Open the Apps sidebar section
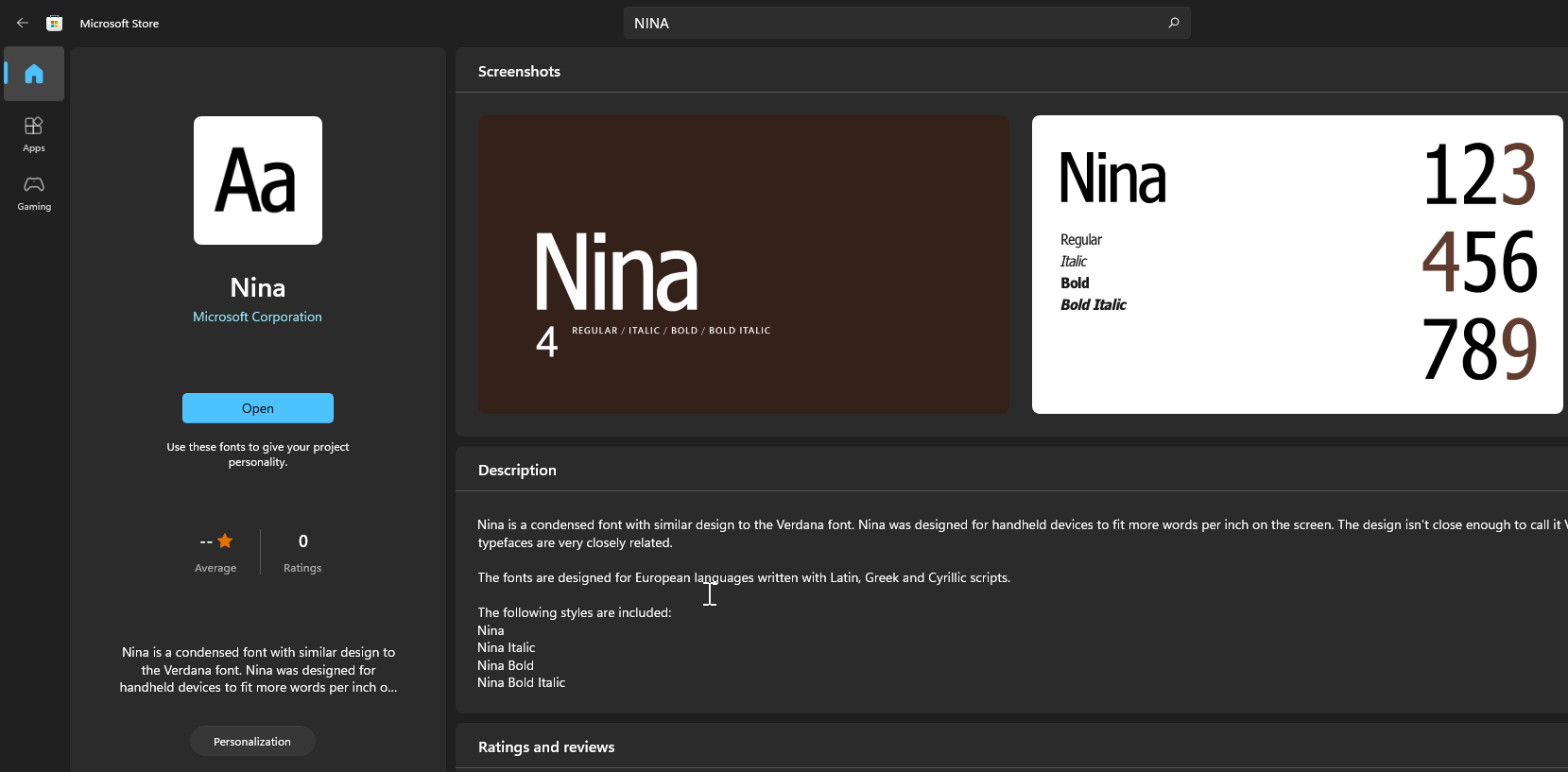The width and height of the screenshot is (1568, 772). point(34,134)
